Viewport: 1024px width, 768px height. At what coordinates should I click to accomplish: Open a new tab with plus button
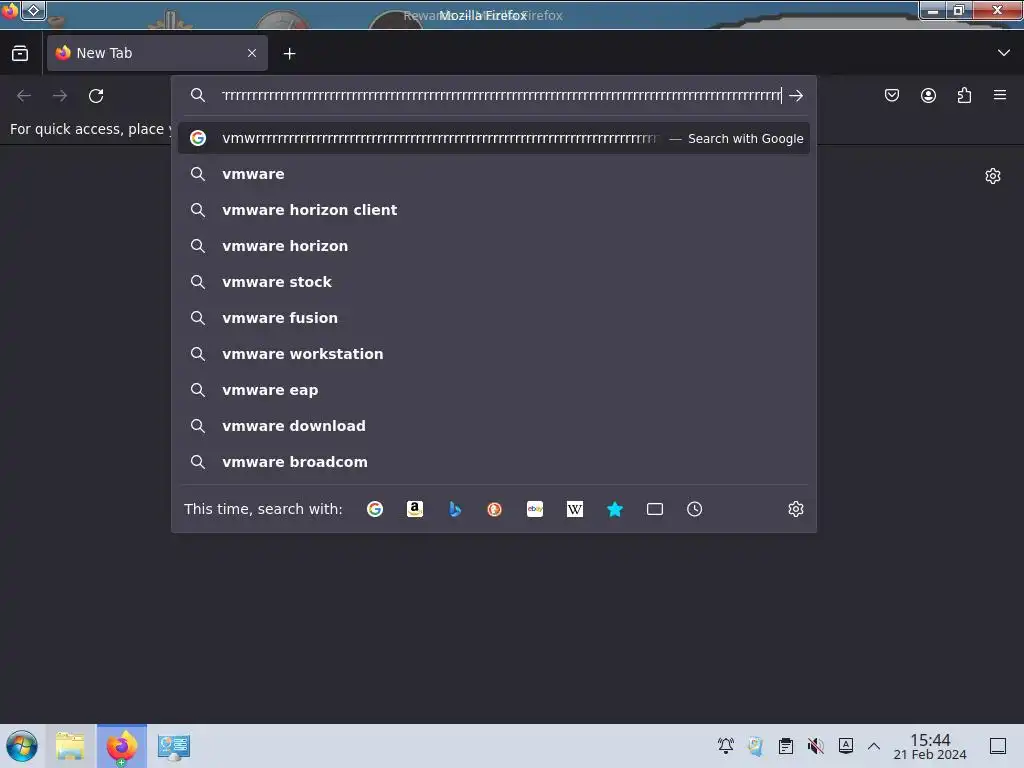pos(289,54)
